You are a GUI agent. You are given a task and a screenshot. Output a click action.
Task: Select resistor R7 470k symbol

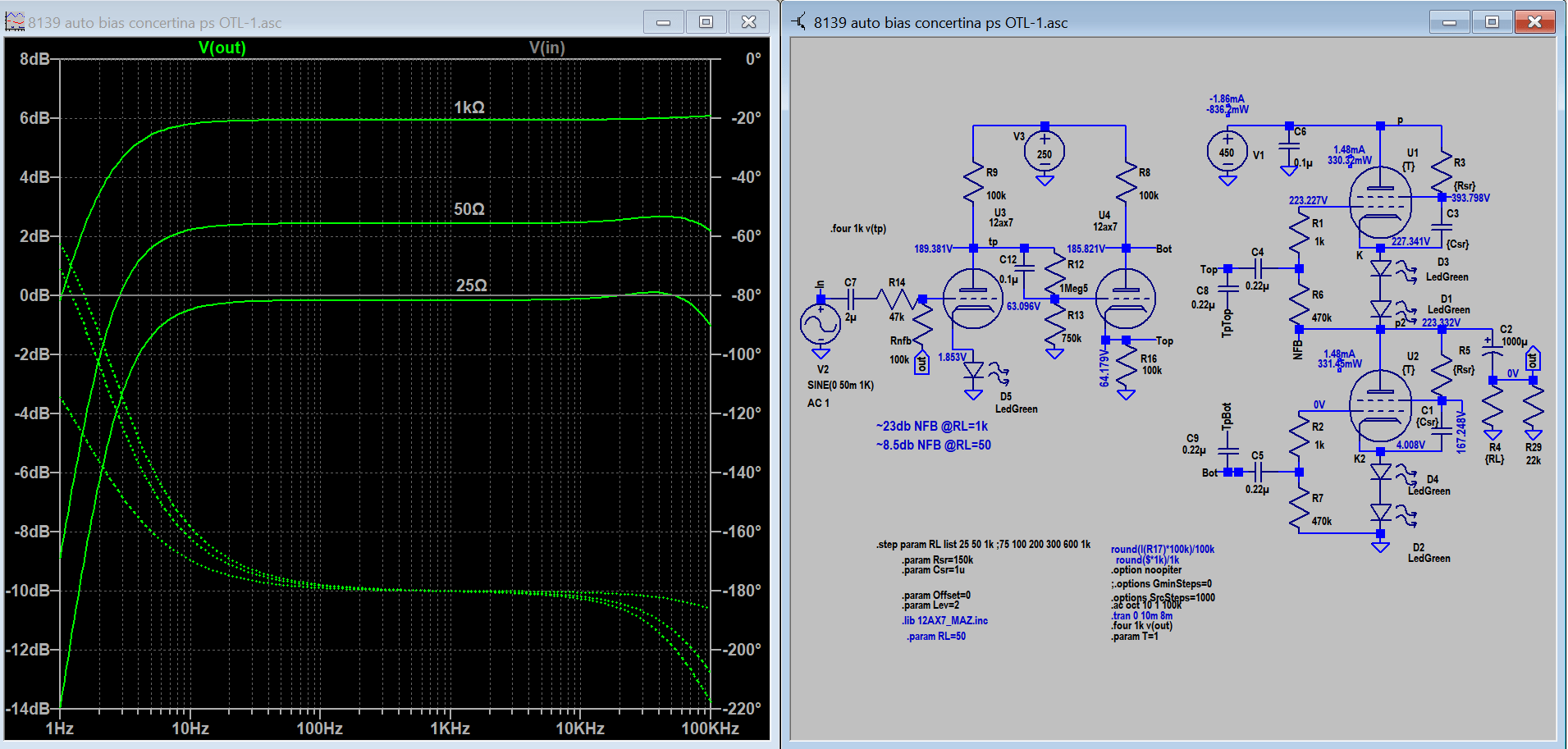(x=1299, y=509)
